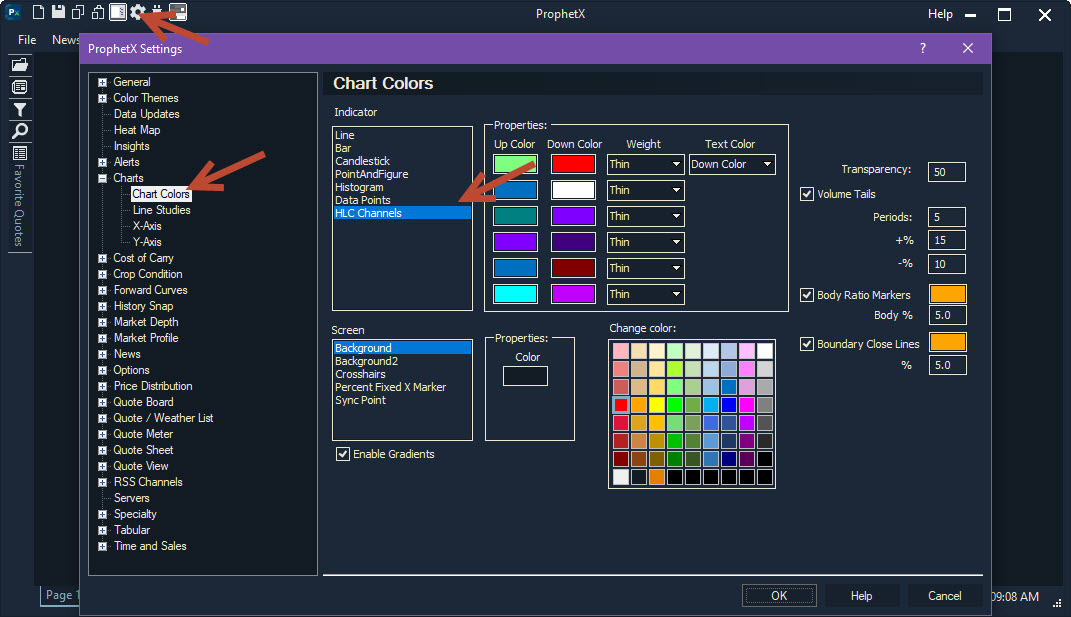
Task: Open the Text Color dropdown showing Down Color
Action: point(732,164)
